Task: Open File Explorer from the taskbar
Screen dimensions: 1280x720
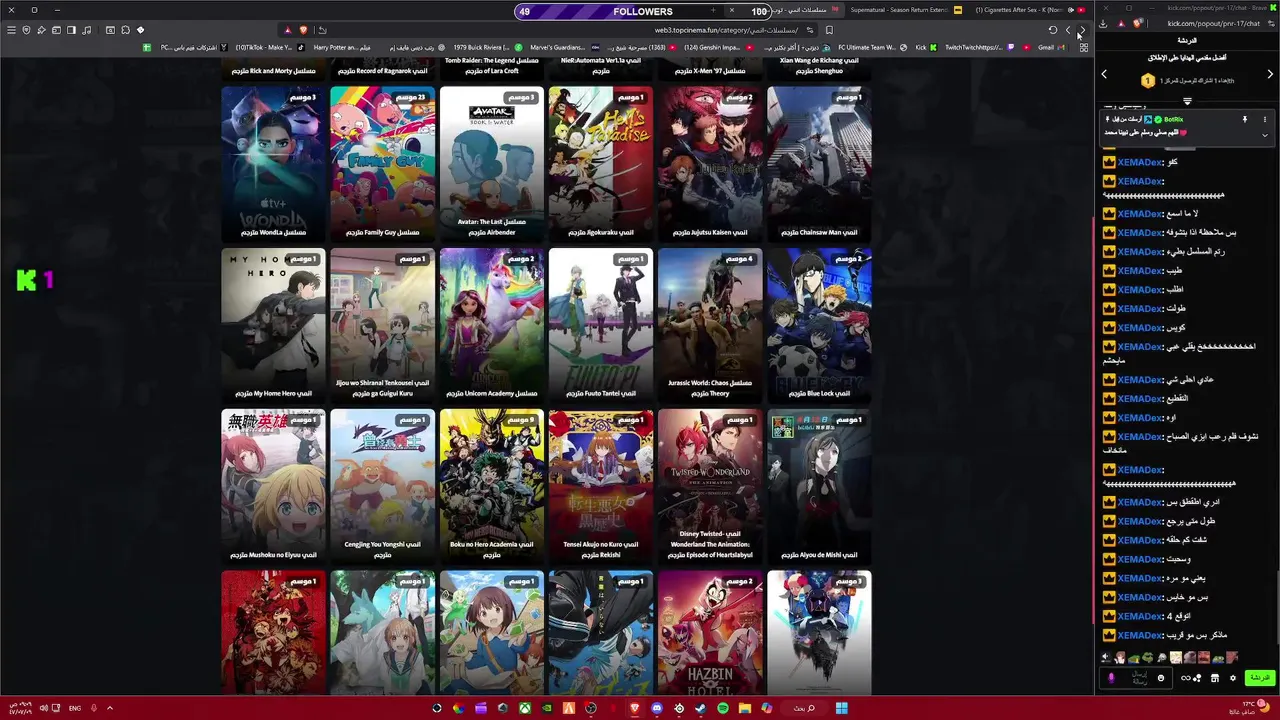Action: tap(745, 708)
